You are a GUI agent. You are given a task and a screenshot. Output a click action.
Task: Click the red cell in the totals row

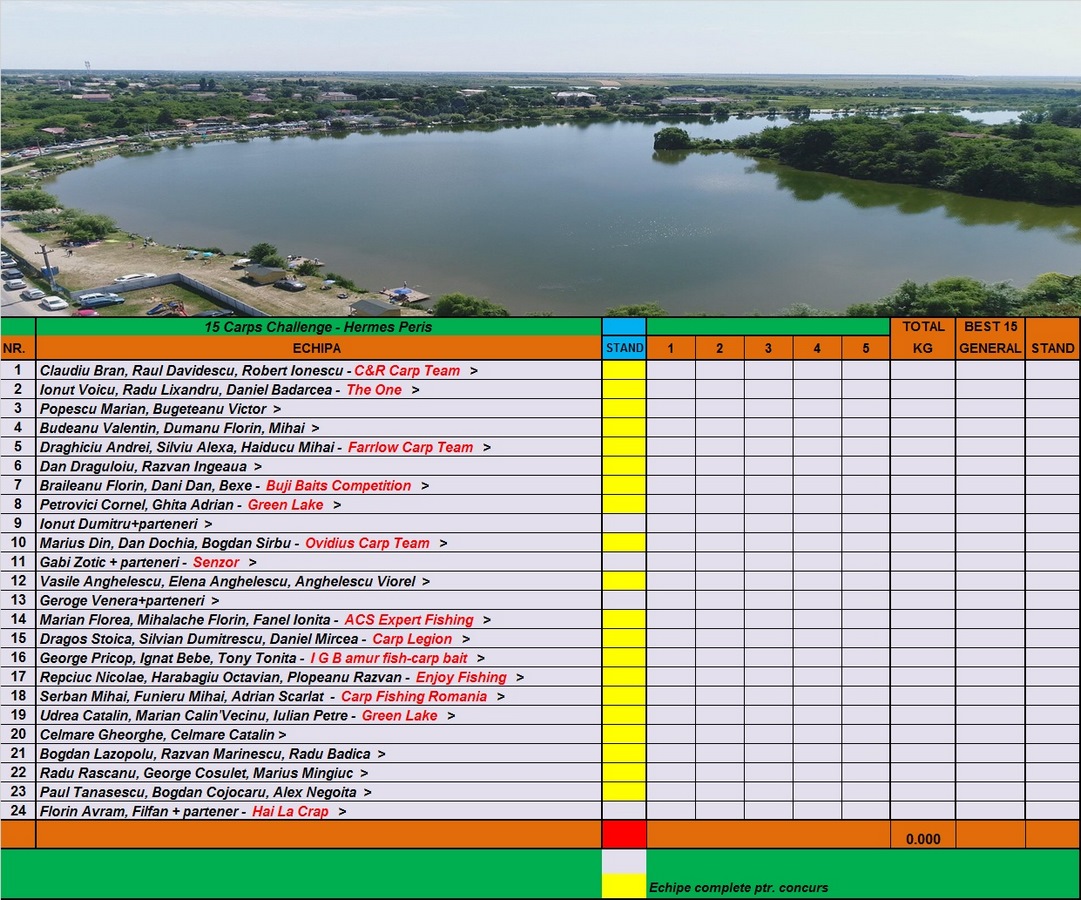click(x=624, y=835)
